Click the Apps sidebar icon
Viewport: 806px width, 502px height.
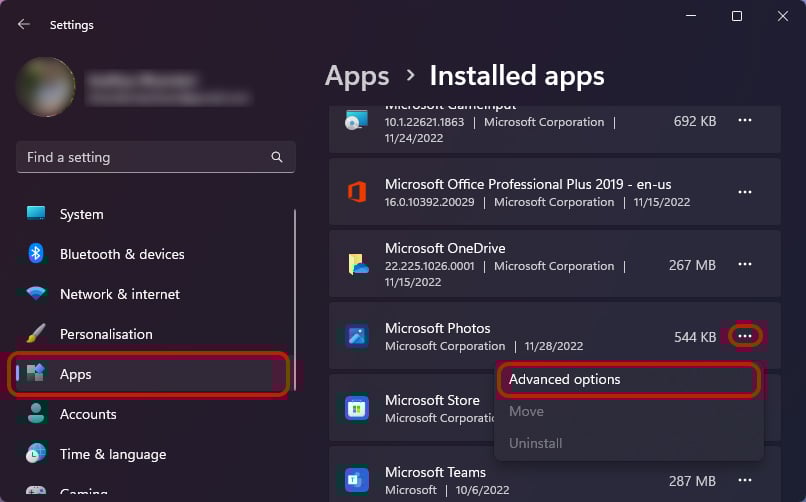click(36, 373)
